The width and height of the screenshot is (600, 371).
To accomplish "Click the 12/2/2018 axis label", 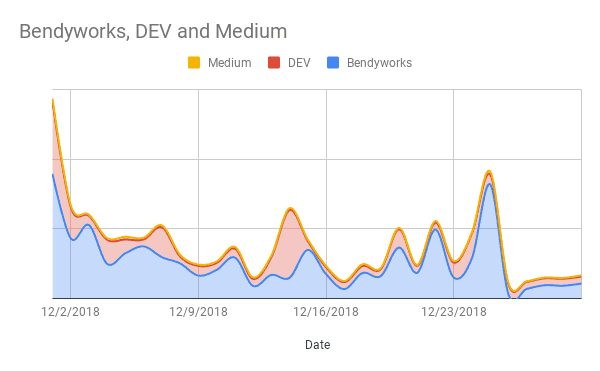I will (70, 312).
